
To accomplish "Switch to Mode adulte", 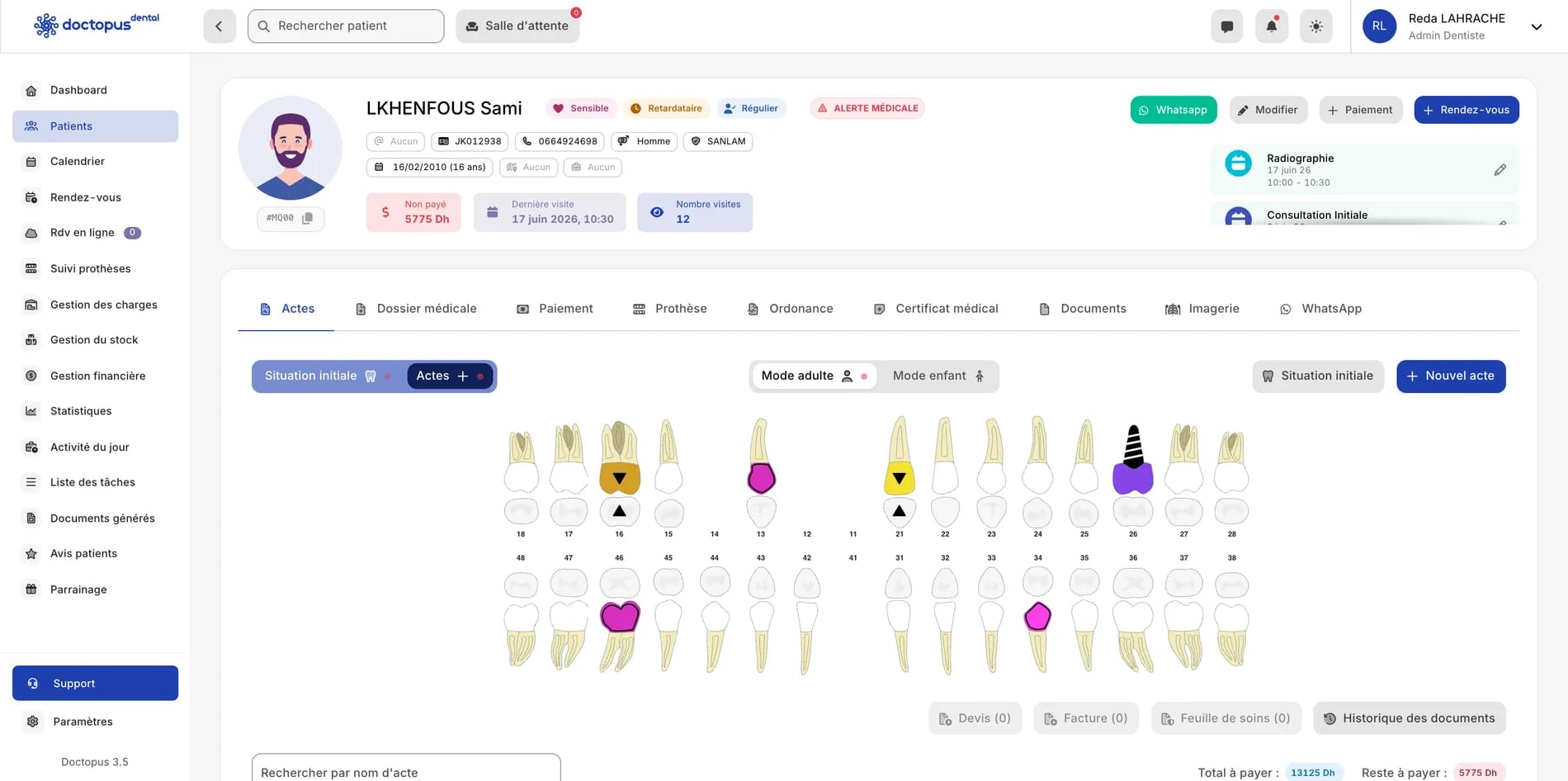I will click(x=814, y=376).
